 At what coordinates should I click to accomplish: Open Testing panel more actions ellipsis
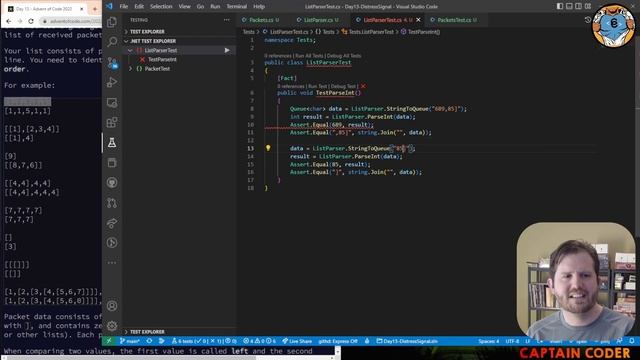(227, 20)
